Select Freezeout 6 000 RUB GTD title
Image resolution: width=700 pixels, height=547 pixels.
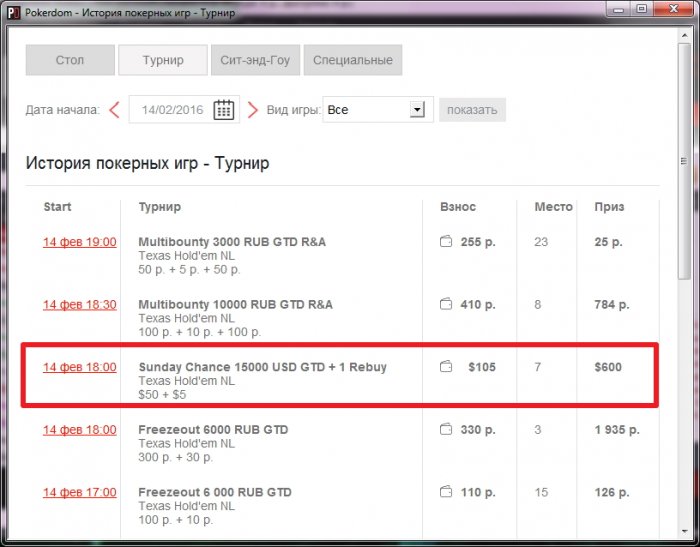[x=215, y=492]
